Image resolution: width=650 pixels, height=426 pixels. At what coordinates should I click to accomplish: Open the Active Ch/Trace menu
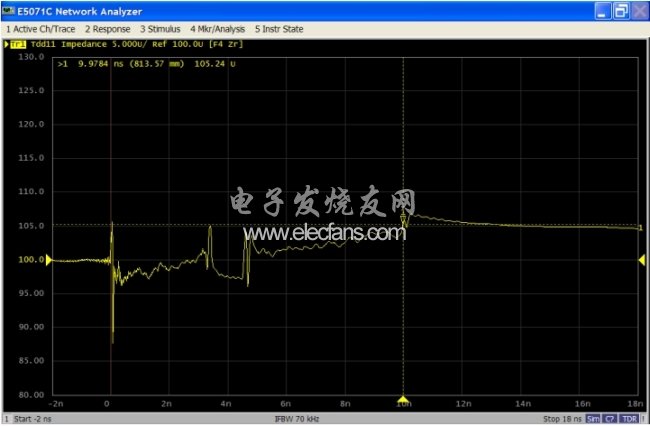coord(41,29)
